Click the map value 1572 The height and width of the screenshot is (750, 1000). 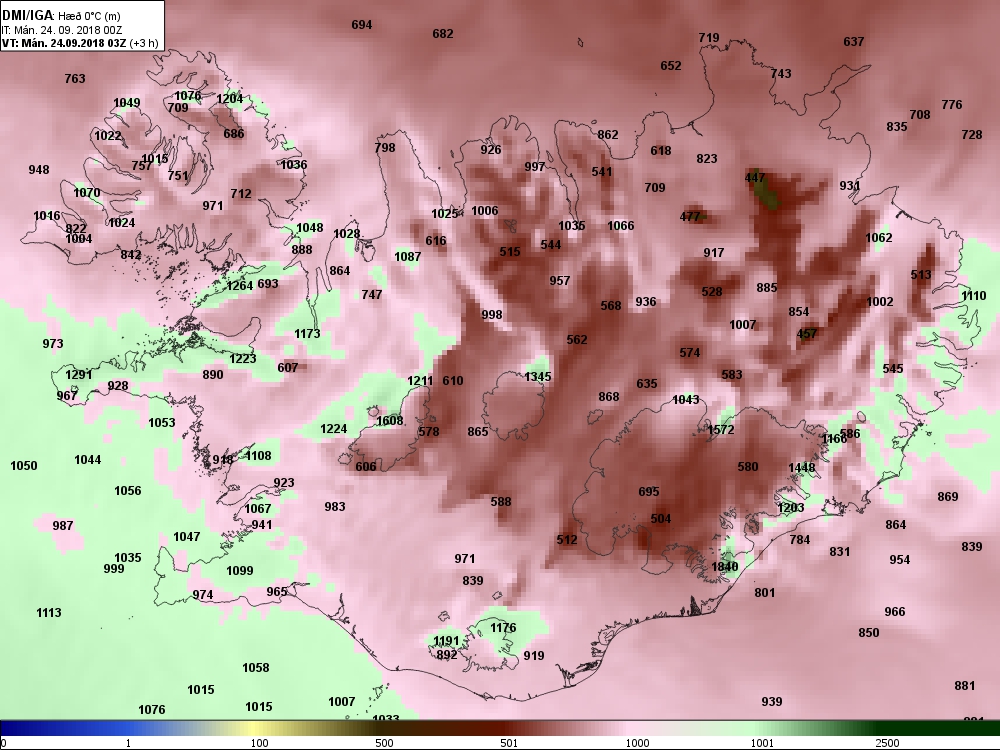(x=721, y=430)
